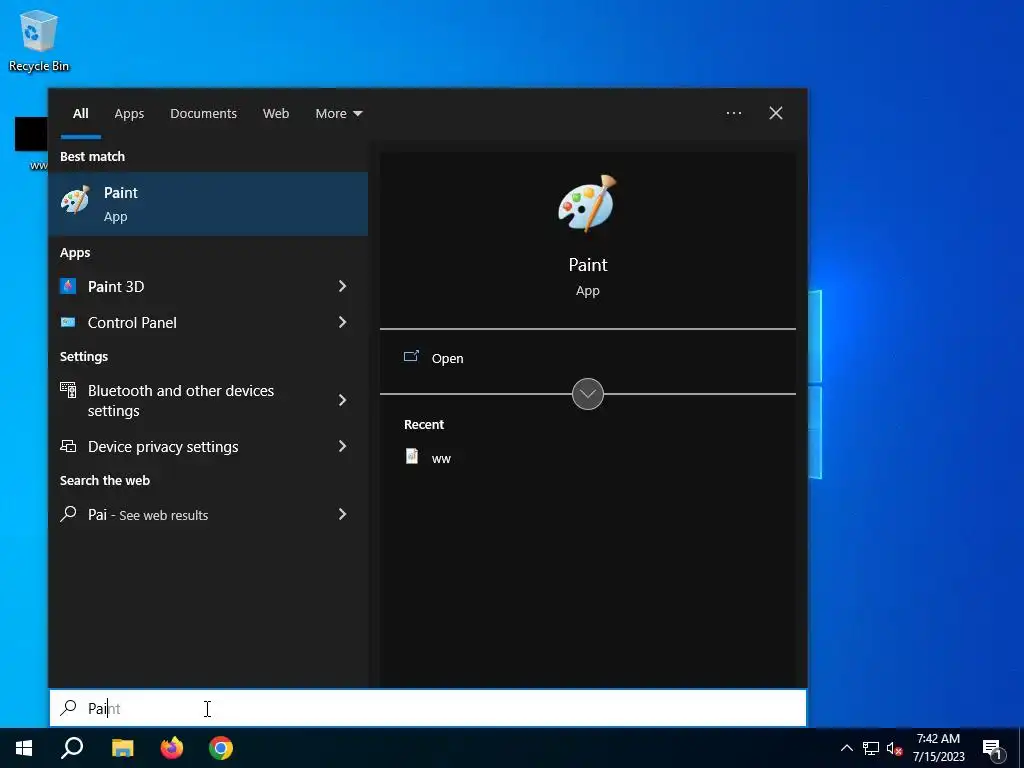The image size is (1024, 768).
Task: Click the Paint 3D app icon
Action: (68, 286)
